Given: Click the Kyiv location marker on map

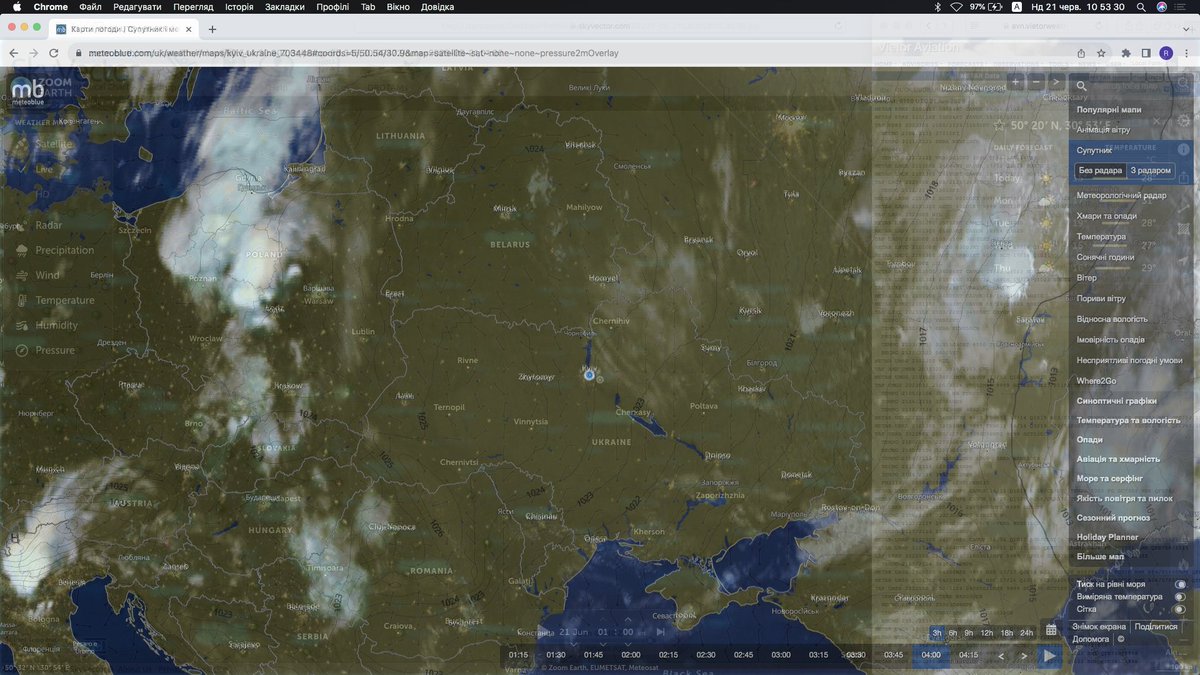Looking at the screenshot, I should coord(589,375).
